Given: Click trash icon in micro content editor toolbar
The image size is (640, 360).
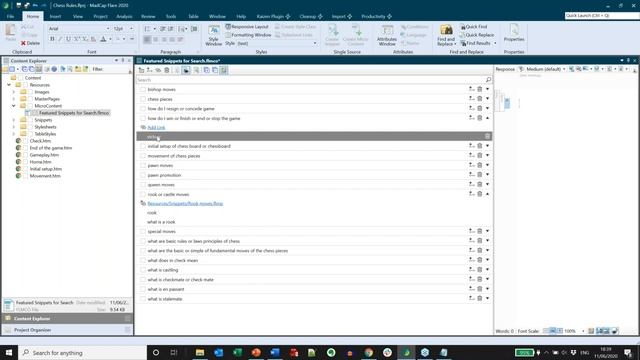Looking at the screenshot, I should coord(167,70).
